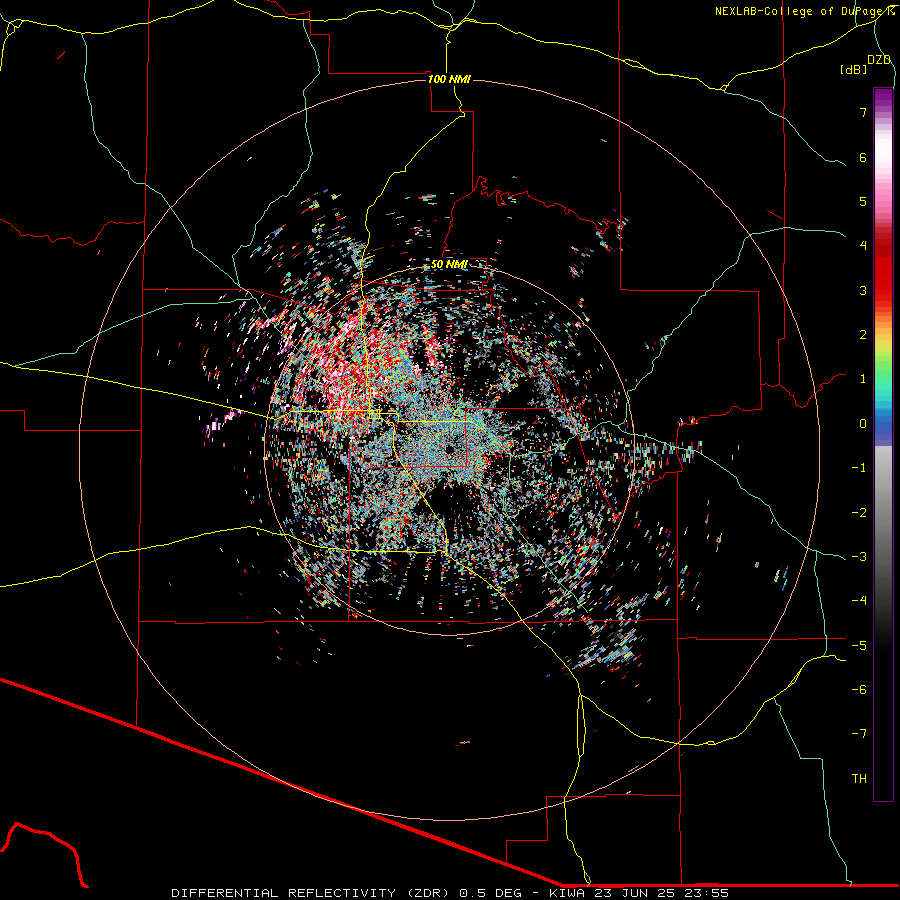Click the positive 1 scale value
900x900 pixels.
[x=863, y=379]
